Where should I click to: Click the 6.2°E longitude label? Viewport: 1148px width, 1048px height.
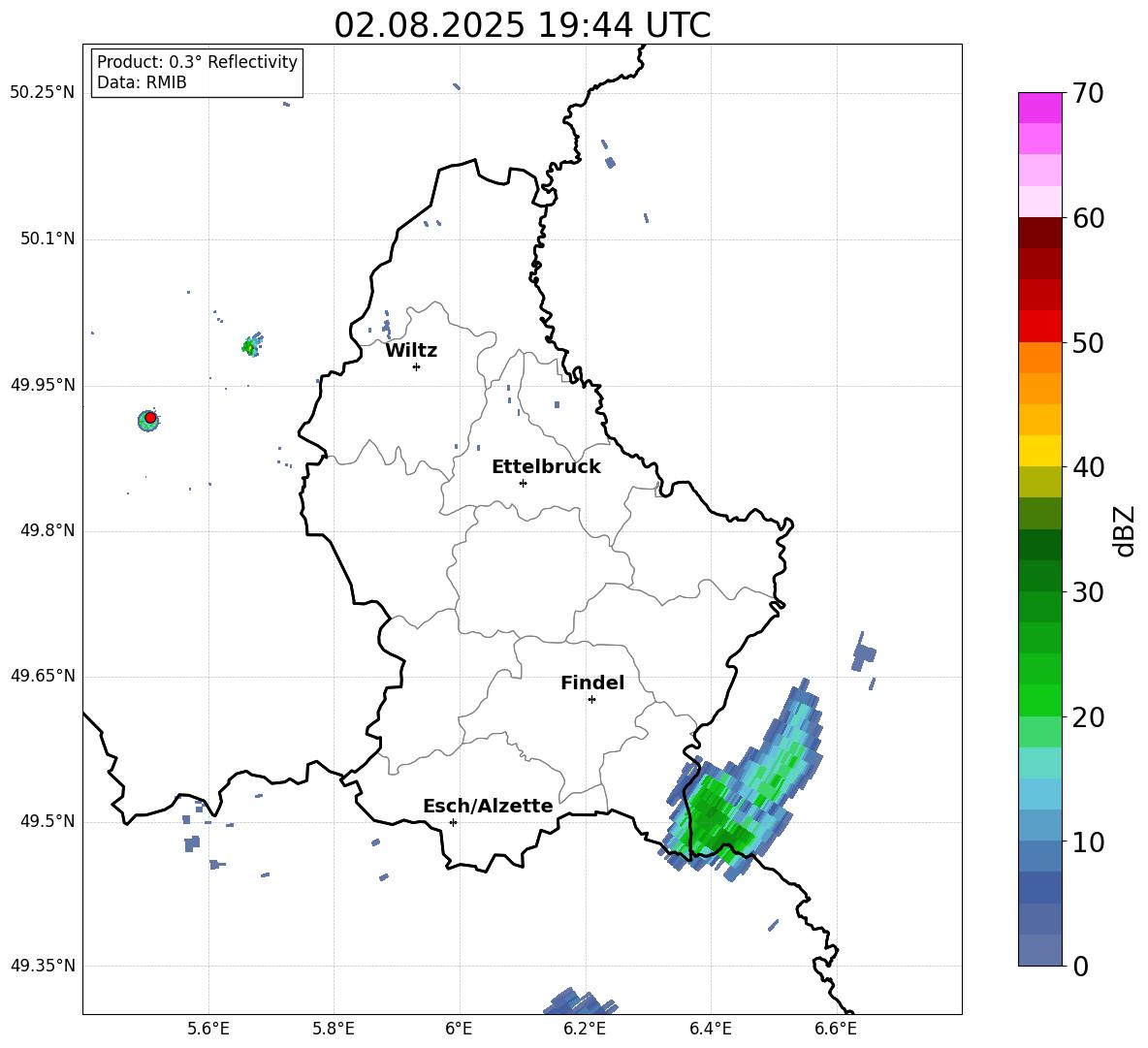(x=585, y=1029)
